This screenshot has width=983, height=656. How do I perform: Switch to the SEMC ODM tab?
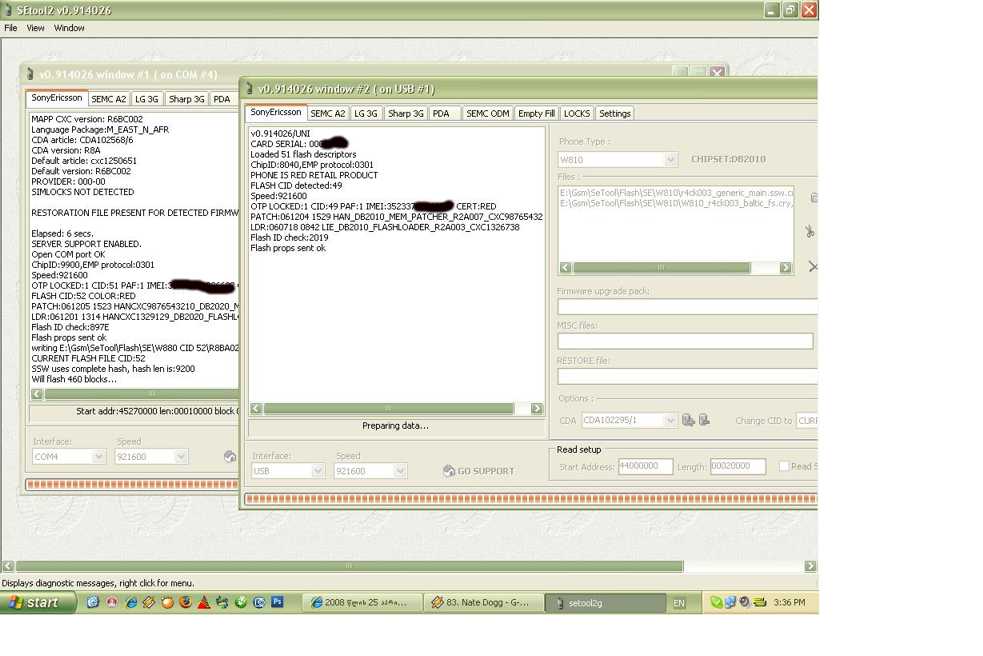pyautogui.click(x=488, y=114)
